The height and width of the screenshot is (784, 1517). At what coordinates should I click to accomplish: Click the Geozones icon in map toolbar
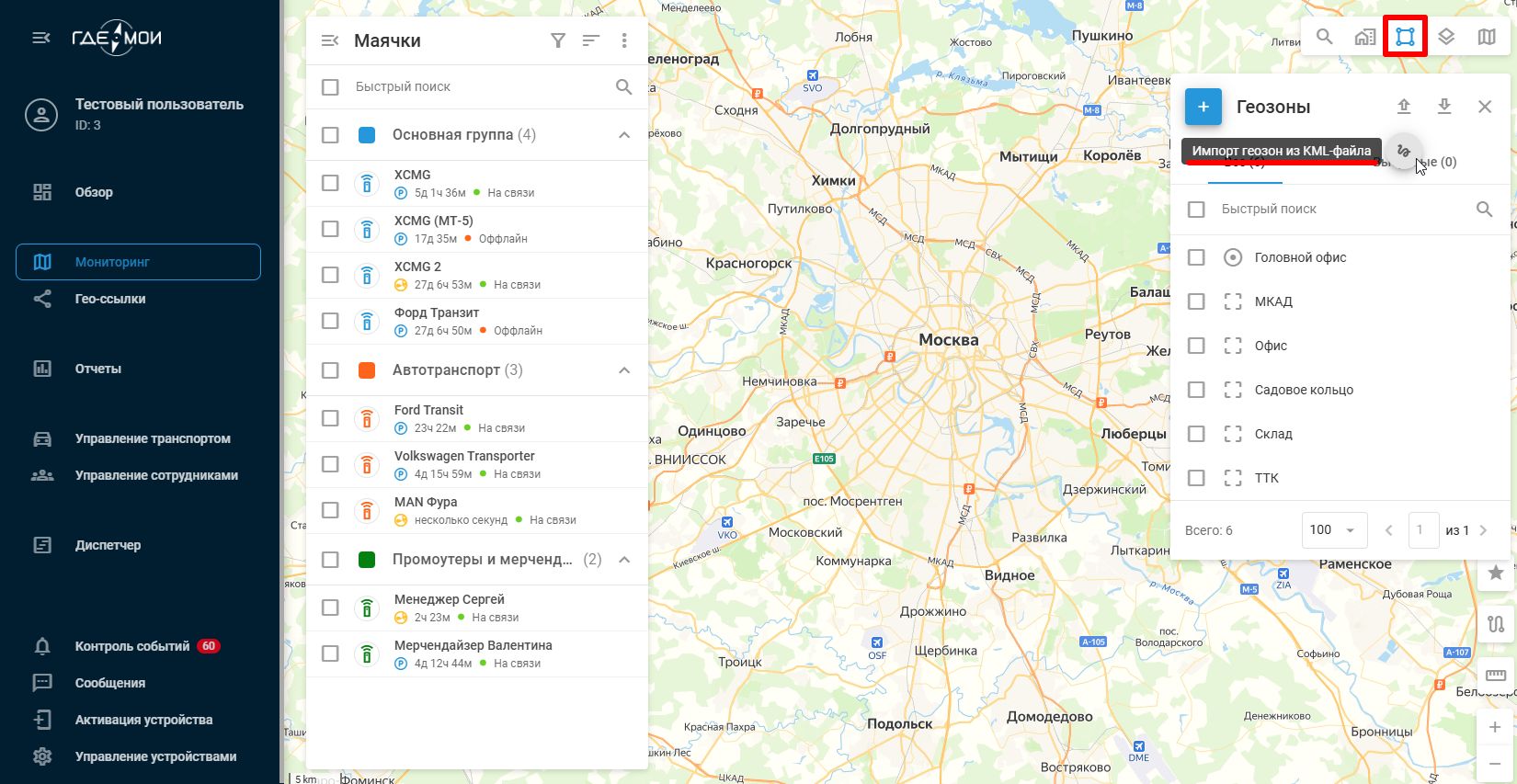1405,37
